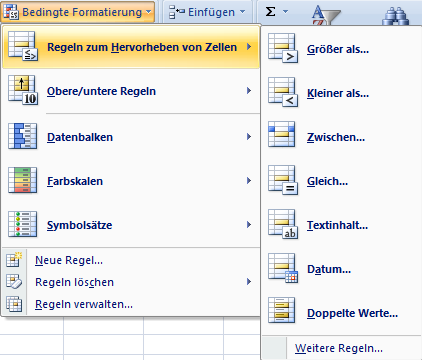Click the Sort and Filter funnel icon

tap(326, 15)
